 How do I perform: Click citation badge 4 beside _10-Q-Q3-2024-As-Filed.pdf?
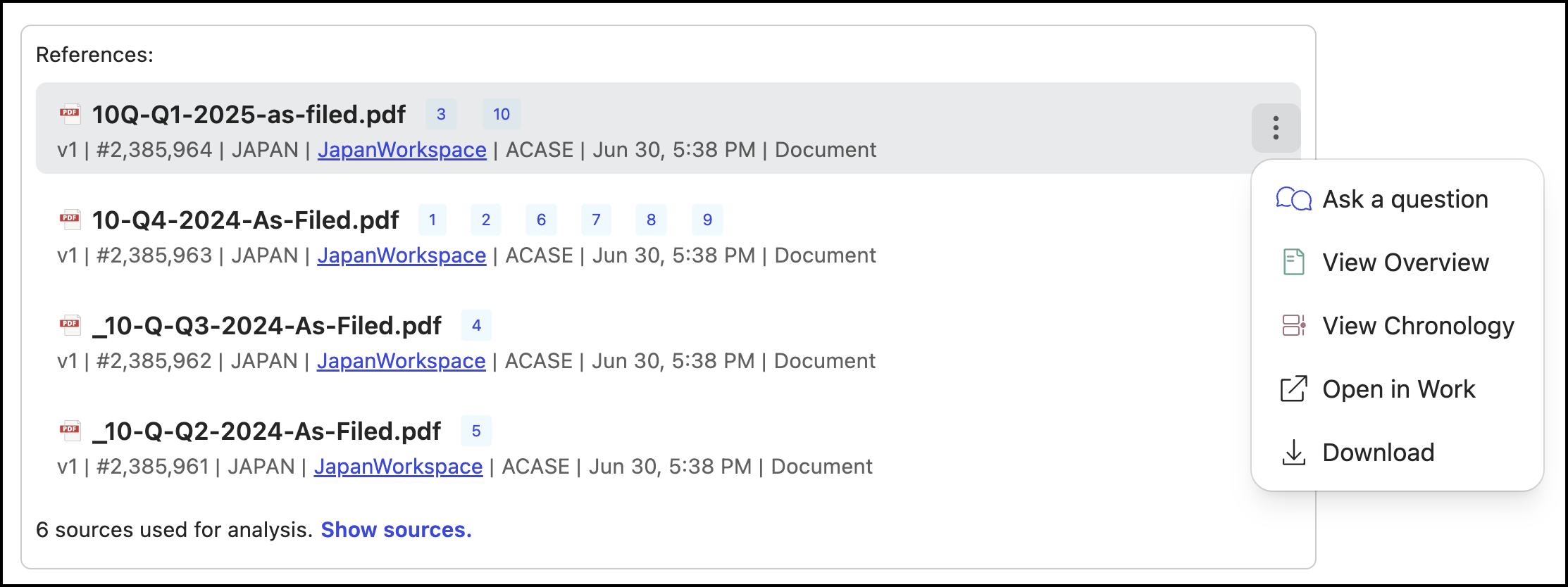tap(476, 325)
